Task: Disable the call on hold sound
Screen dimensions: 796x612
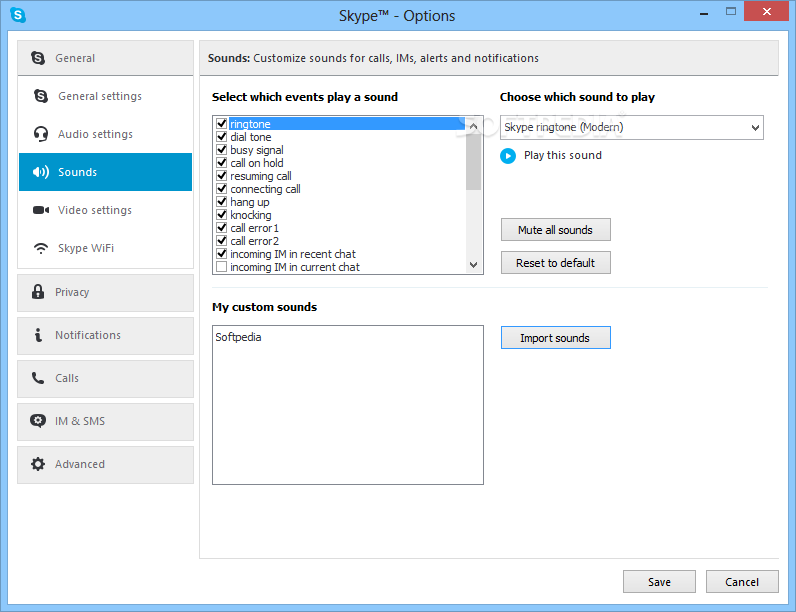Action: point(221,162)
